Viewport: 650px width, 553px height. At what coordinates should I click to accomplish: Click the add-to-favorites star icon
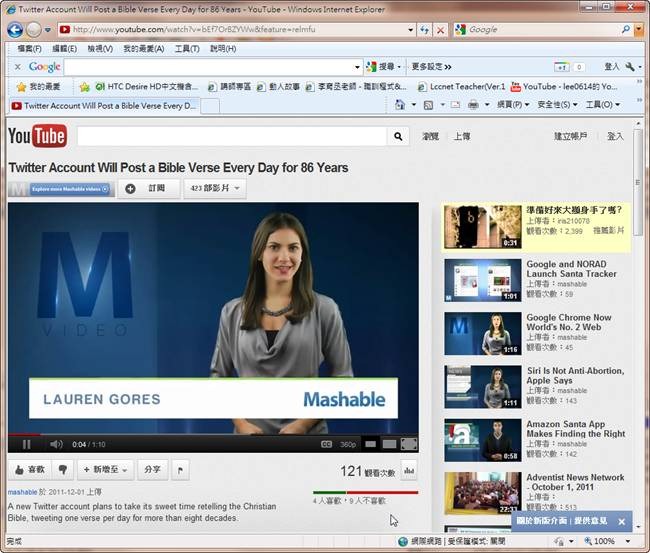pyautogui.click(x=85, y=87)
